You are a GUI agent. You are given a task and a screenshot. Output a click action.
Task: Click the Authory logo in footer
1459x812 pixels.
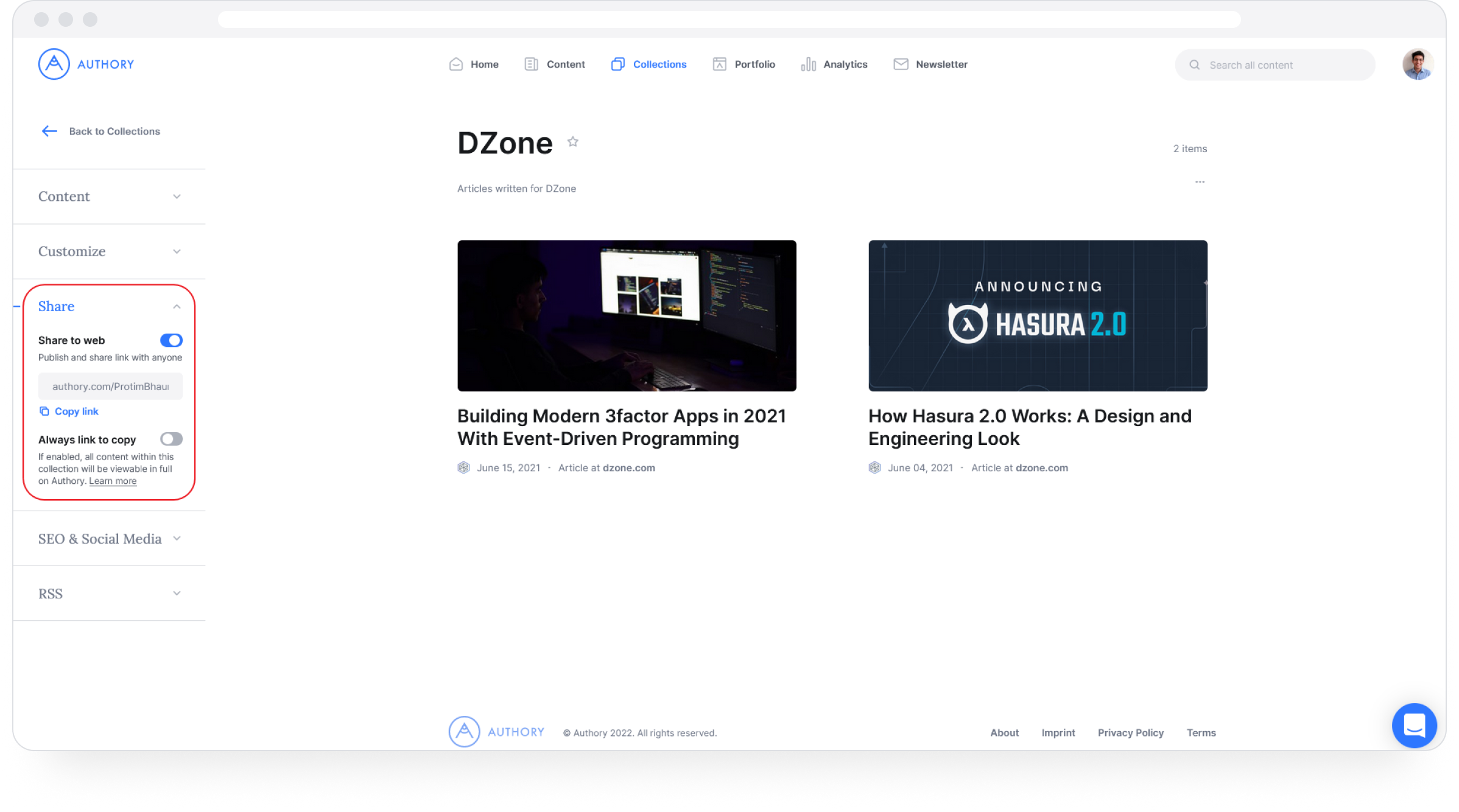496,732
